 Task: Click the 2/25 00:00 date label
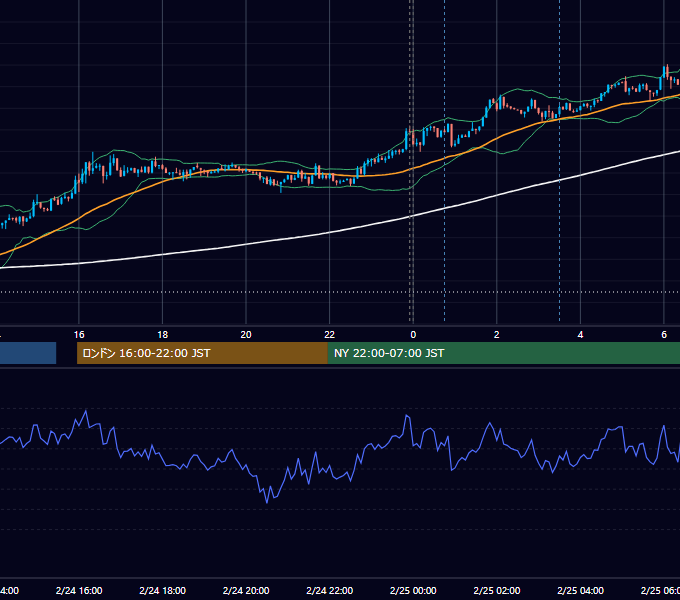tap(413, 591)
